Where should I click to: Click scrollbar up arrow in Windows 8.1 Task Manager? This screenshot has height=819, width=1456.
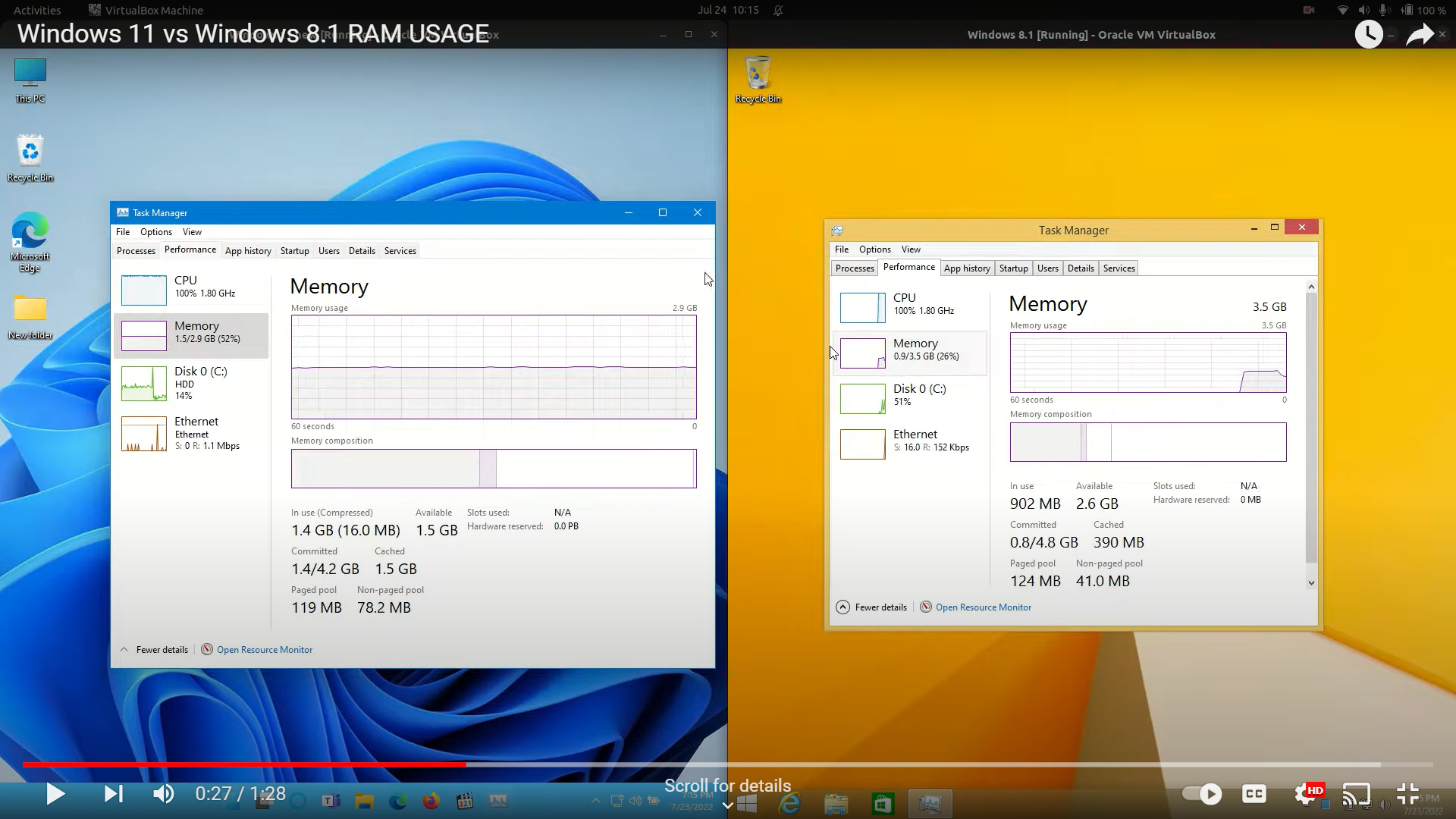point(1311,287)
